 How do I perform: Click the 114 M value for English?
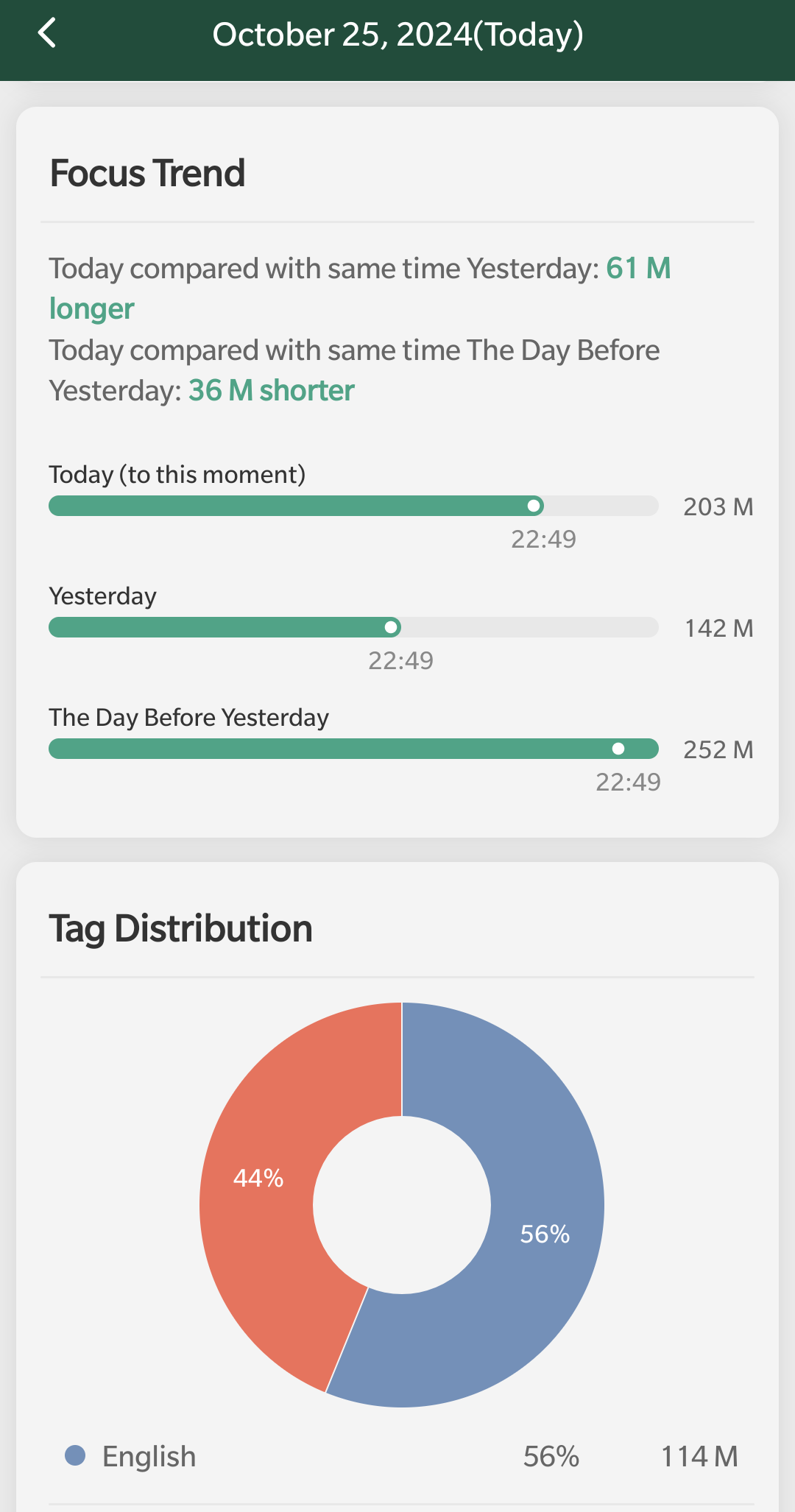[699, 1456]
